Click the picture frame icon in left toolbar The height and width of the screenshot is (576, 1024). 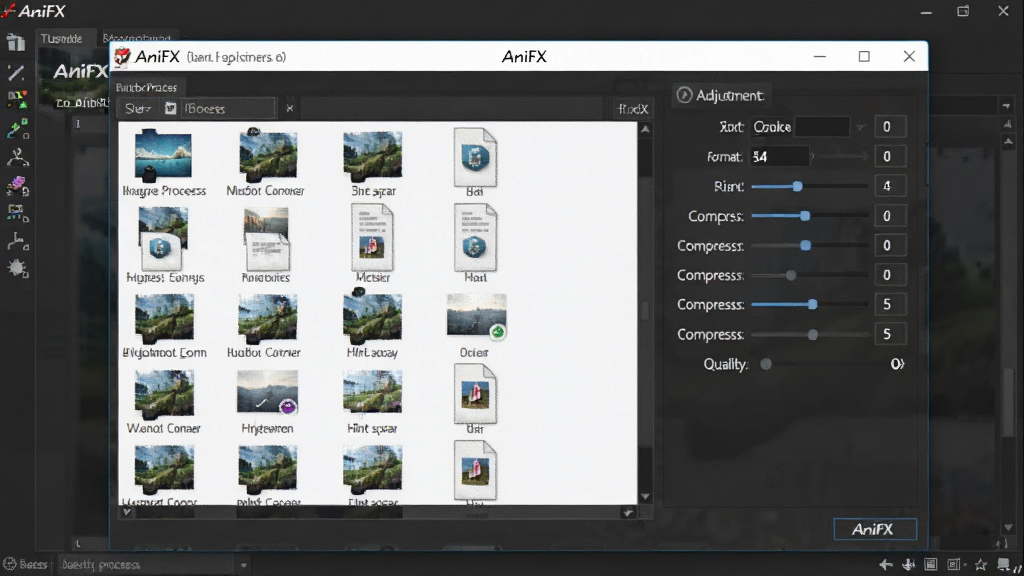coord(16,212)
